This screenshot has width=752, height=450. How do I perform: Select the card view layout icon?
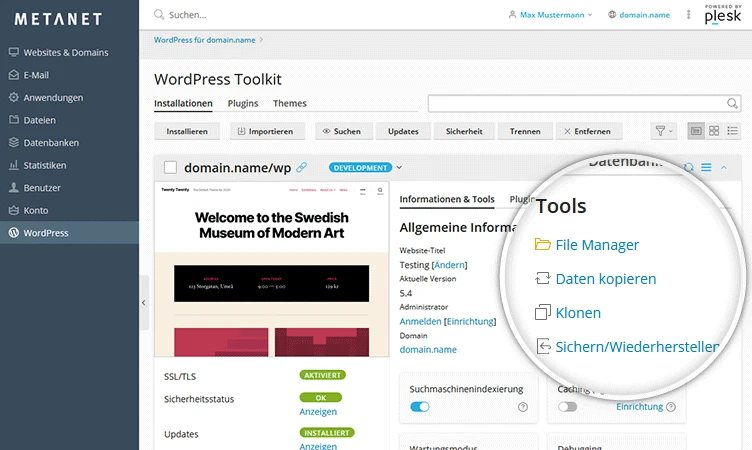[696, 130]
